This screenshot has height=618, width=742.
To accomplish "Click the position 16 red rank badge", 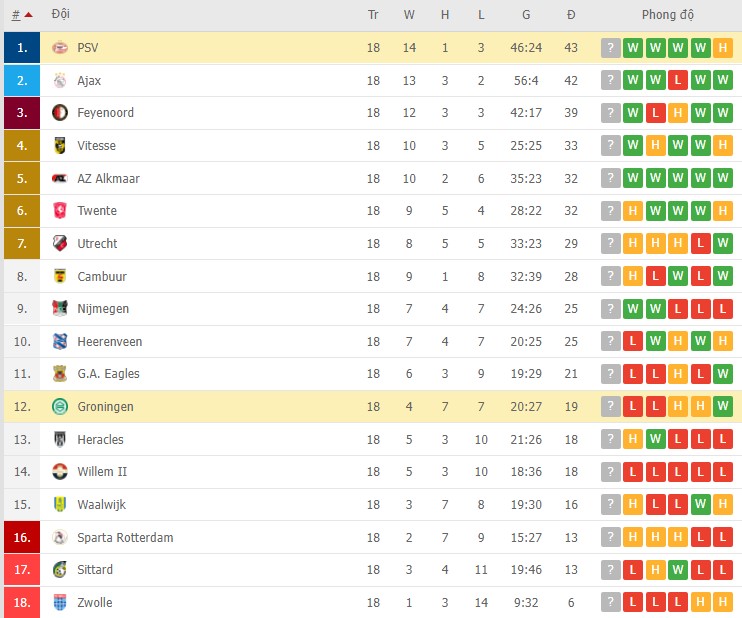I will click(21, 537).
